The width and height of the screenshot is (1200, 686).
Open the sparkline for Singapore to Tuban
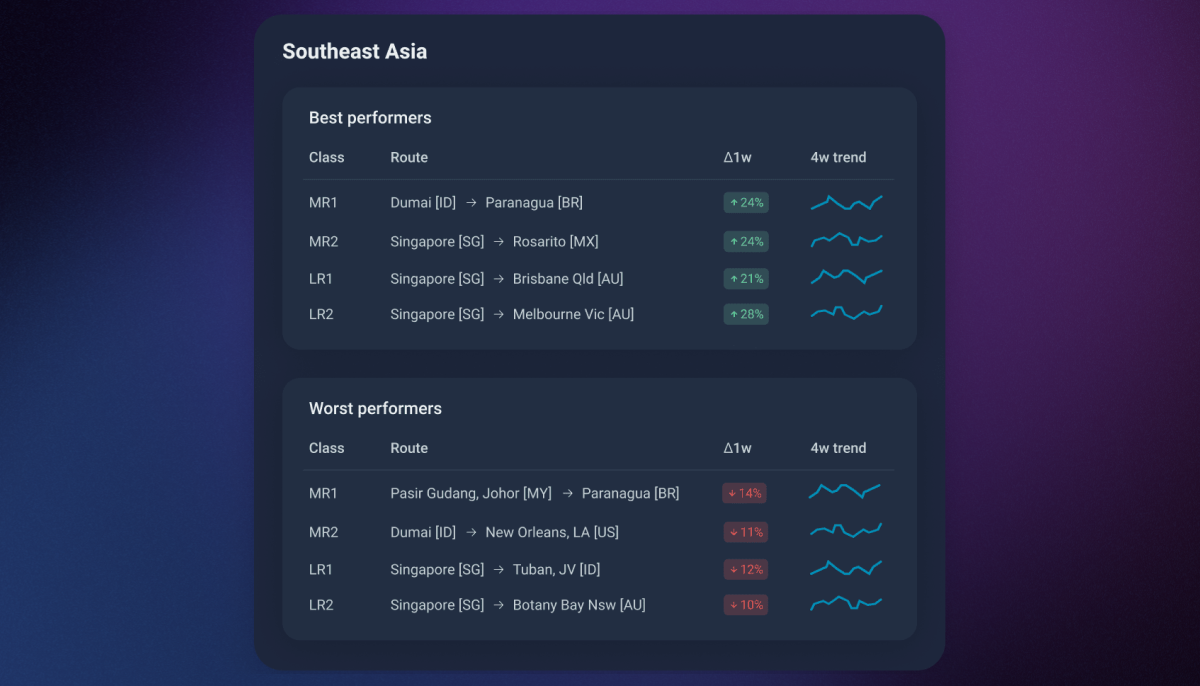[846, 568]
